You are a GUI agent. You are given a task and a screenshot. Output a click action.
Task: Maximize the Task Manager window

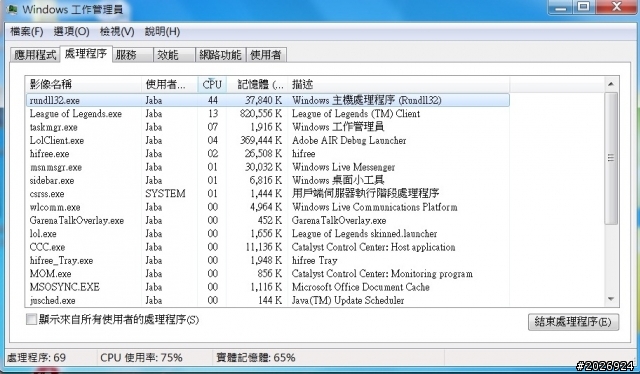(584, 7)
